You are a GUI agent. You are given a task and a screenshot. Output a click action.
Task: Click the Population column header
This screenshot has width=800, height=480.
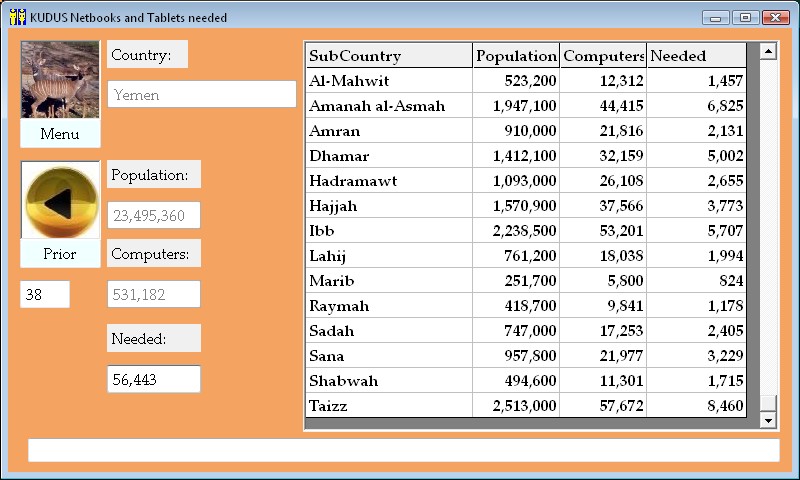[x=516, y=56]
